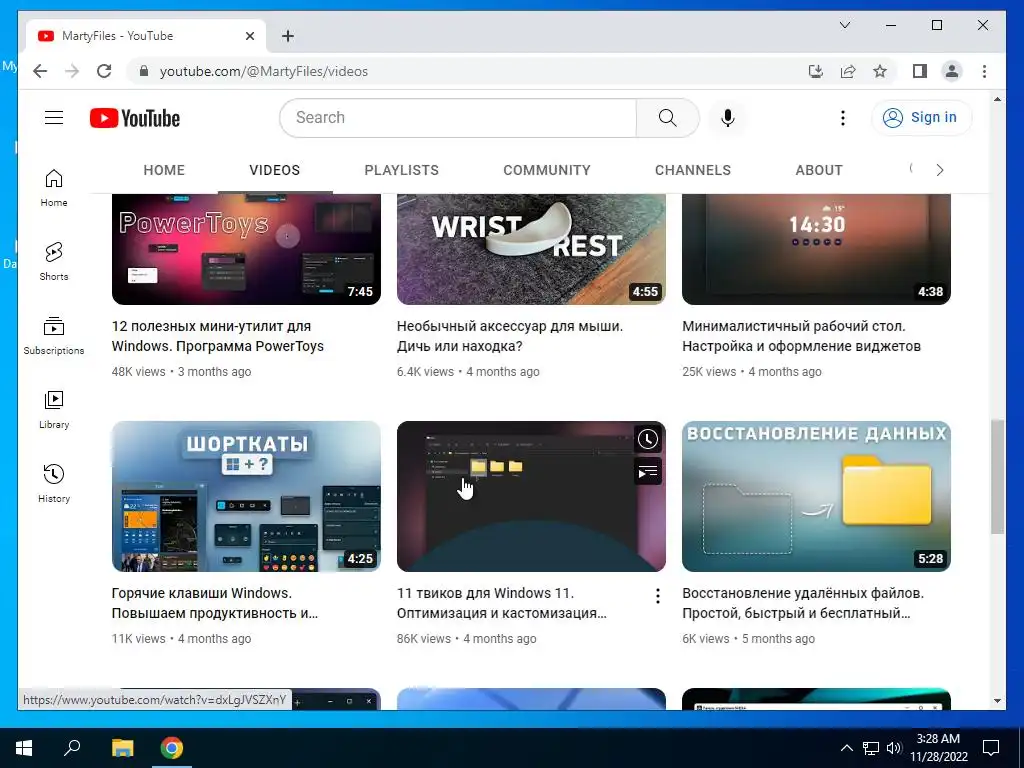This screenshot has width=1024, height=768.
Task: Open the COMMUNITY tab
Action: click(x=547, y=170)
